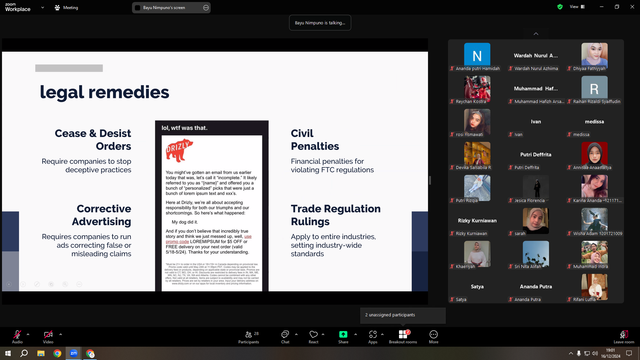Select Wardah Nurul Azhima's tile

pos(536,56)
